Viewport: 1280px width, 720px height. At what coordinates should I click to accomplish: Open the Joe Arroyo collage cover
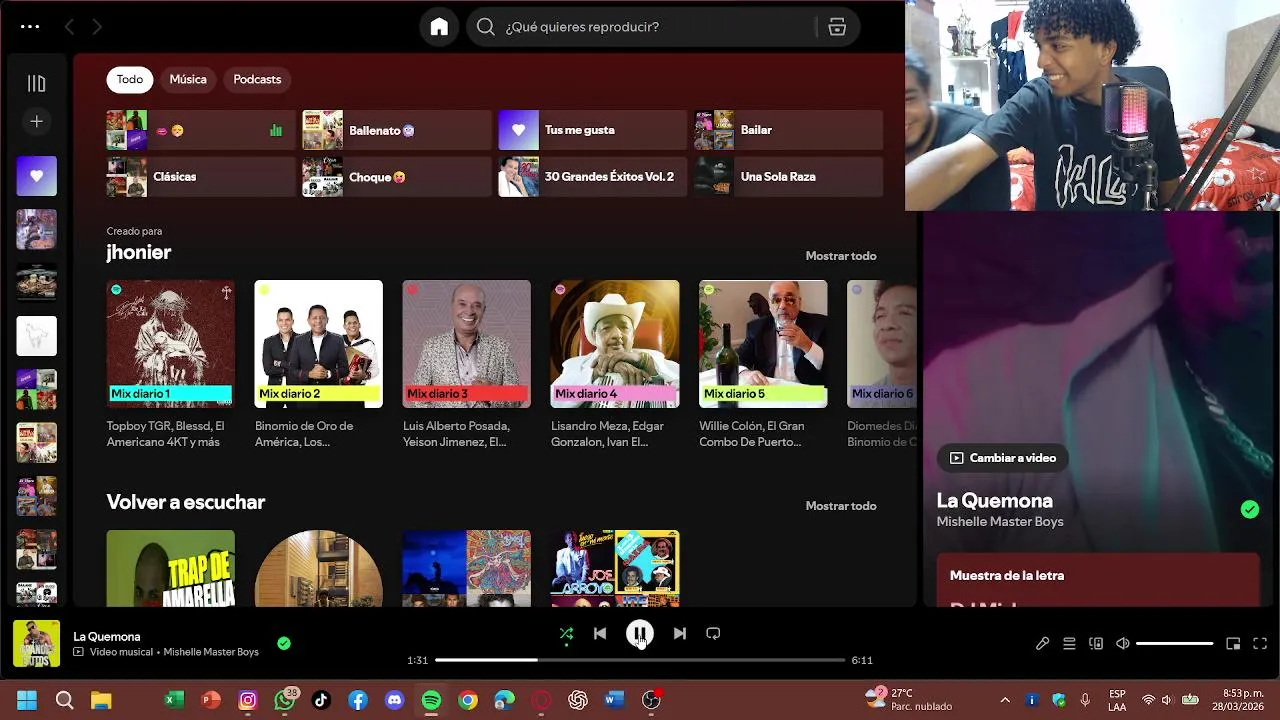click(x=615, y=568)
